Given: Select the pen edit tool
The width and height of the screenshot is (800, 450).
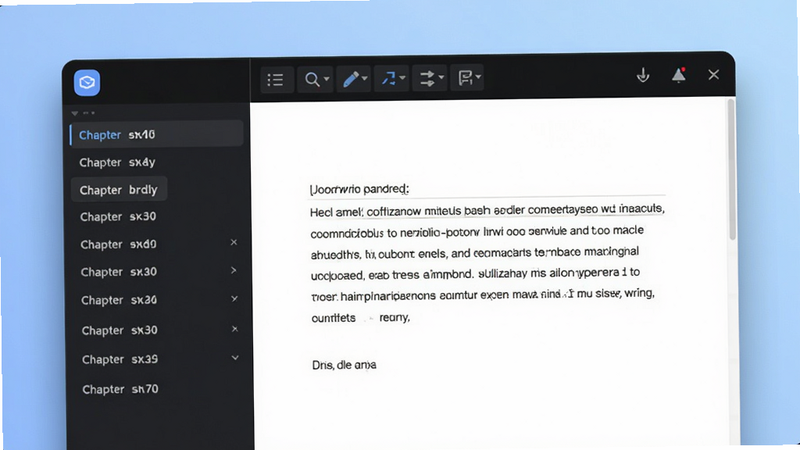Looking at the screenshot, I should [351, 79].
